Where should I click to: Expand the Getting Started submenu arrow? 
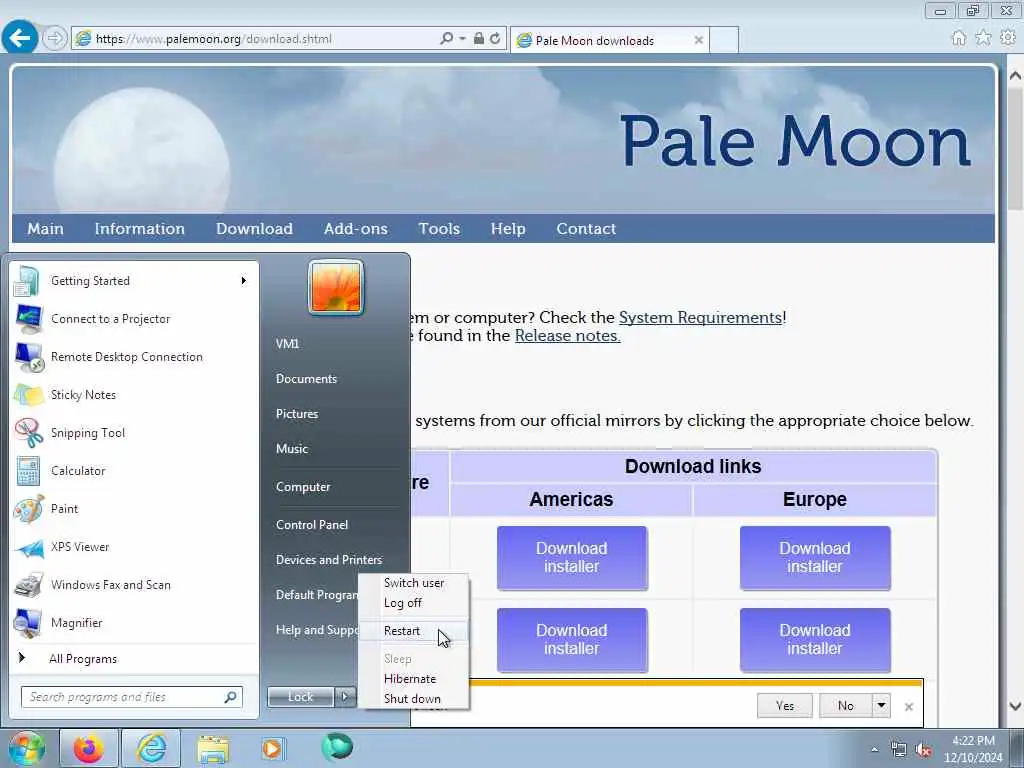point(244,281)
